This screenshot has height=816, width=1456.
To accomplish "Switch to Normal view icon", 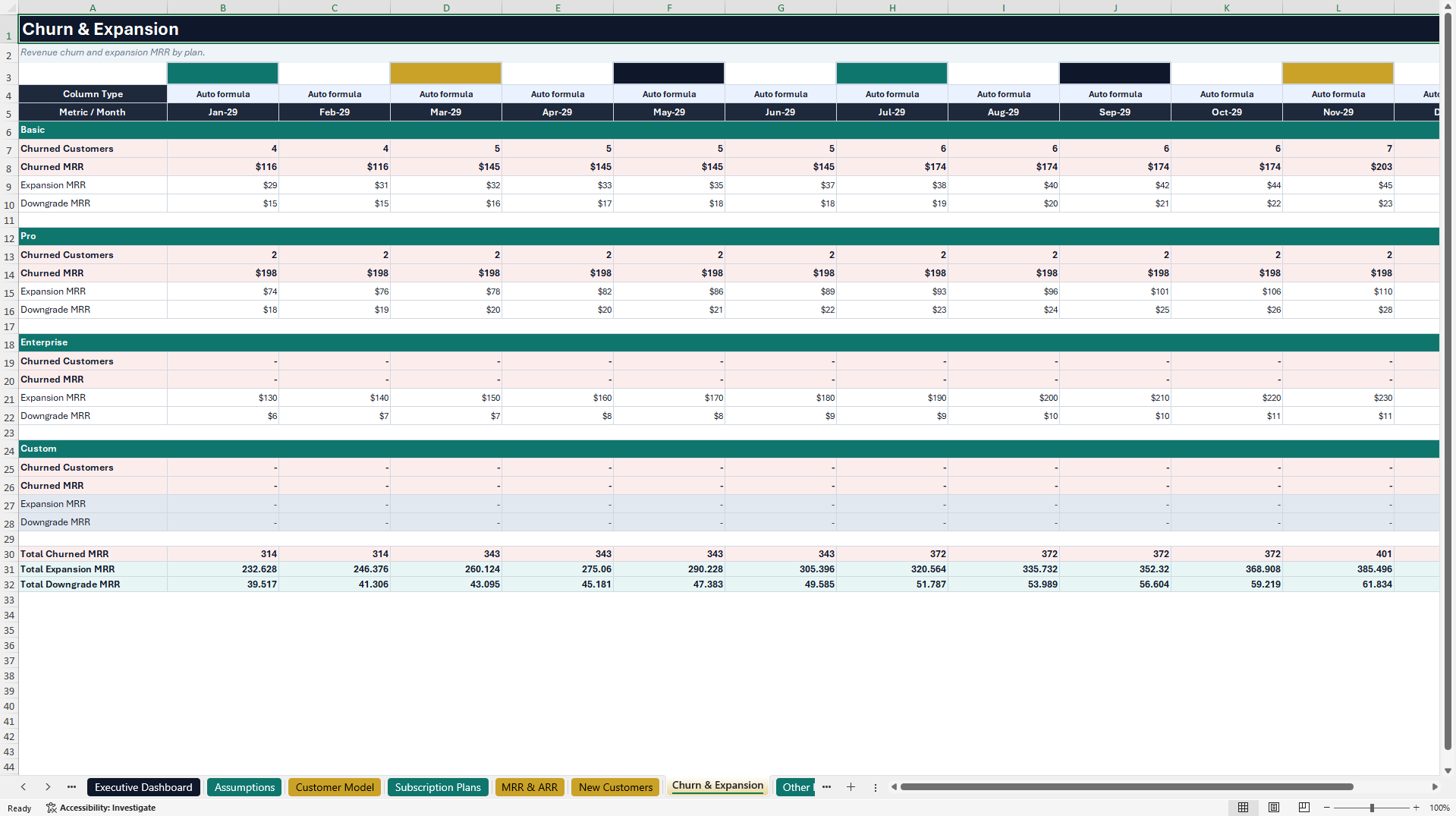I will 1243,808.
